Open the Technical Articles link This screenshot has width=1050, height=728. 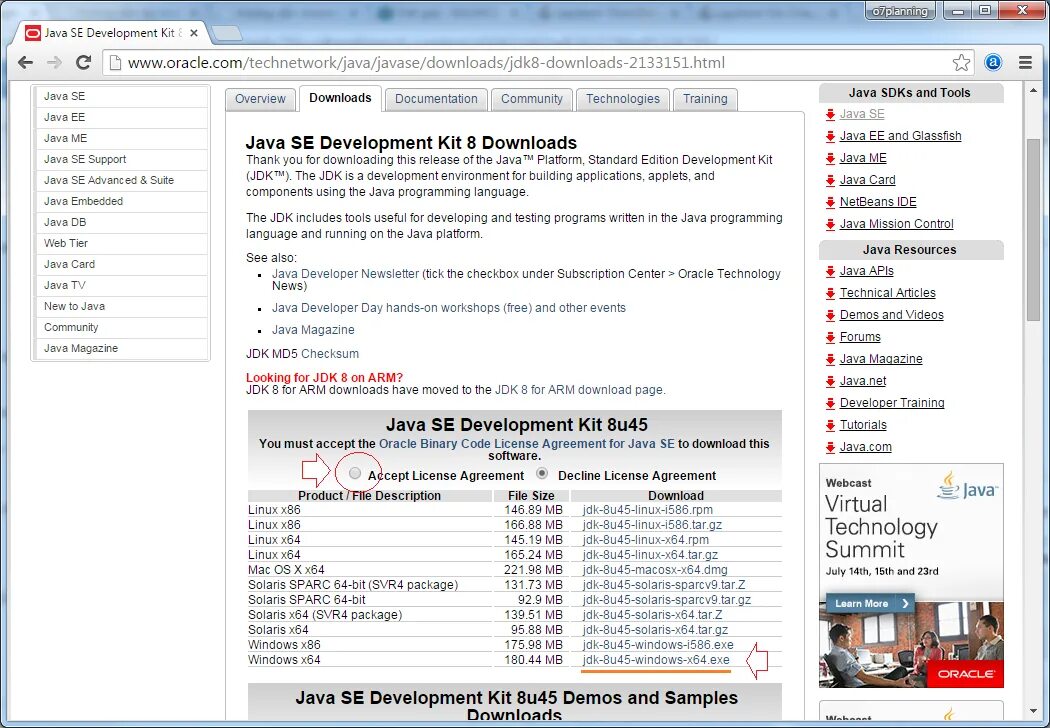pos(887,293)
